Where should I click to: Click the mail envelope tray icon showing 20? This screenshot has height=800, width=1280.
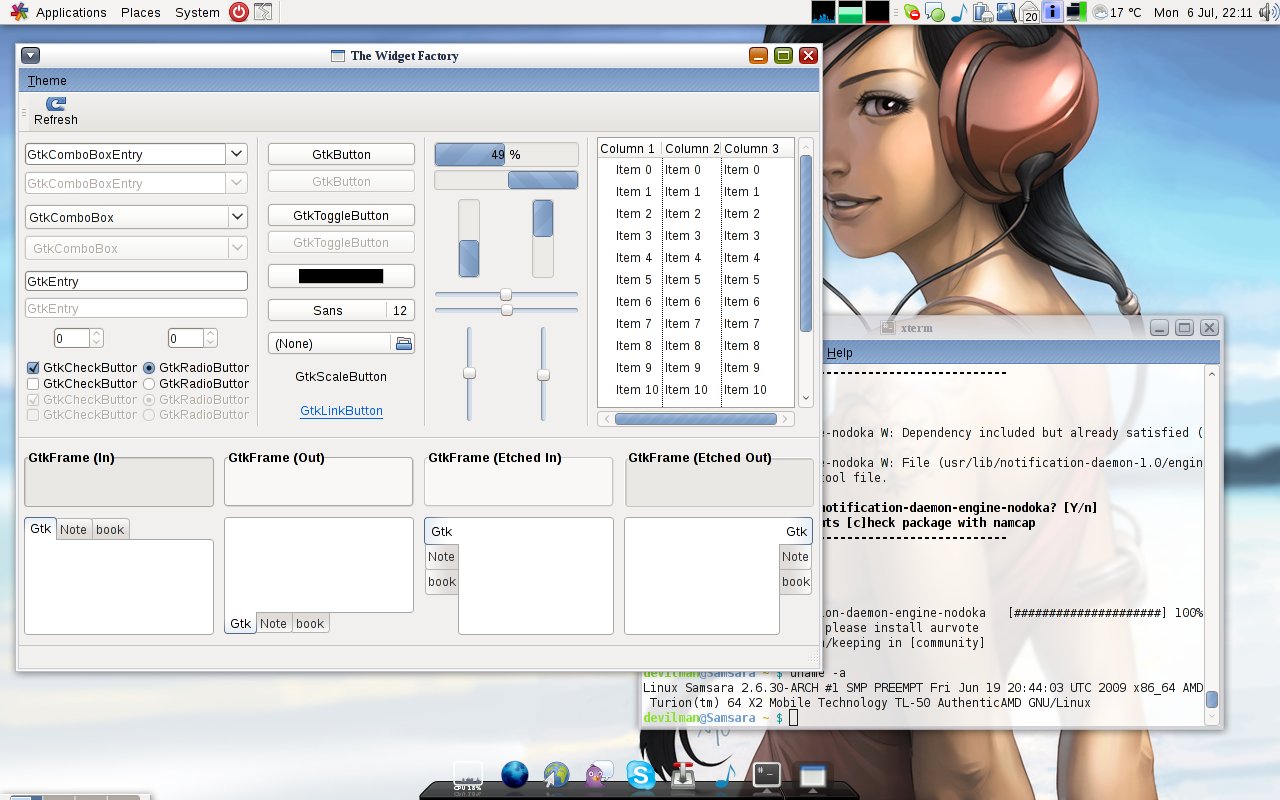(x=1028, y=13)
